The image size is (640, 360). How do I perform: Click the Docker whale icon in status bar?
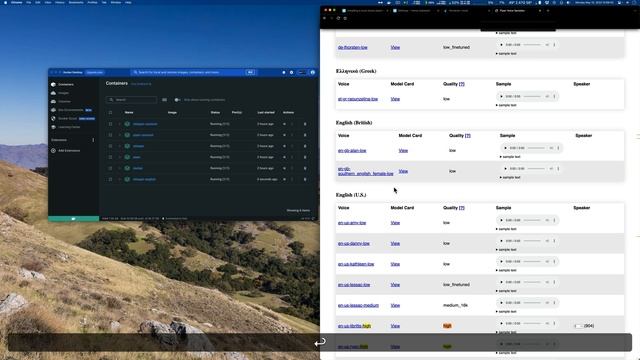73,219
